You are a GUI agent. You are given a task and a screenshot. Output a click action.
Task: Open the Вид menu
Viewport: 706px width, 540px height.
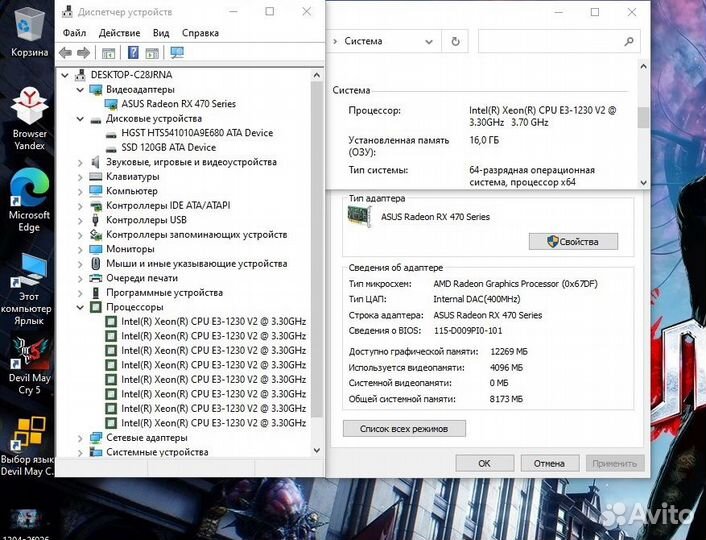(x=161, y=33)
